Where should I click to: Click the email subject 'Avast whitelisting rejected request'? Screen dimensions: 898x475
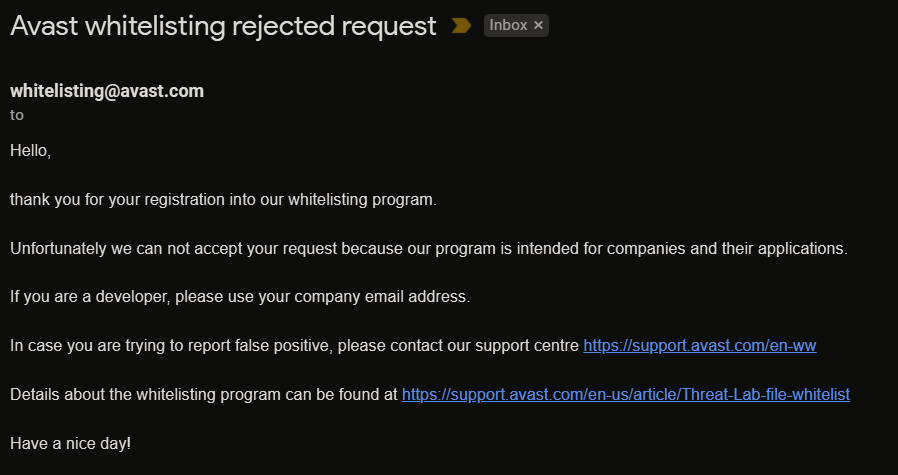coord(223,26)
